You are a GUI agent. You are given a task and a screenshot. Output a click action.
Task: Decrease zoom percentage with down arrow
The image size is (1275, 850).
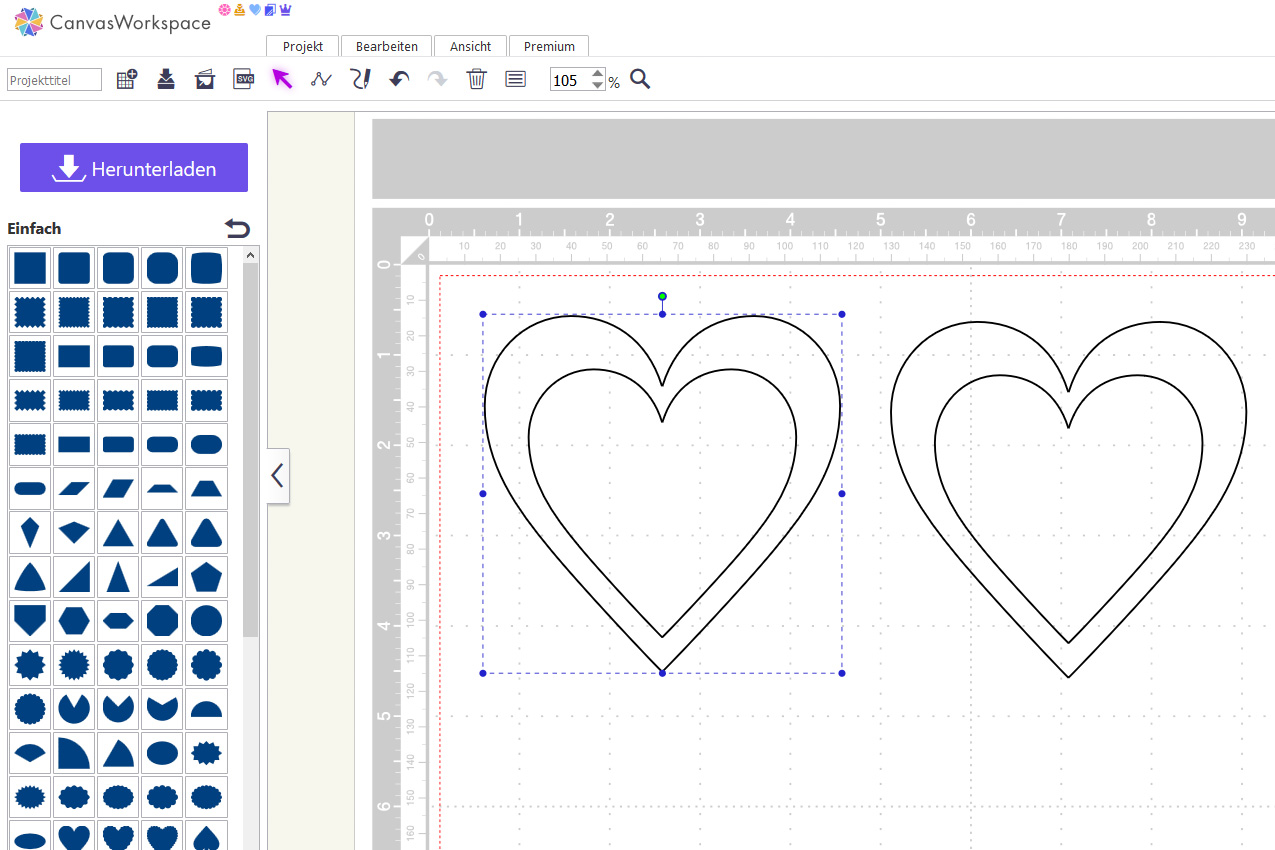coord(598,86)
